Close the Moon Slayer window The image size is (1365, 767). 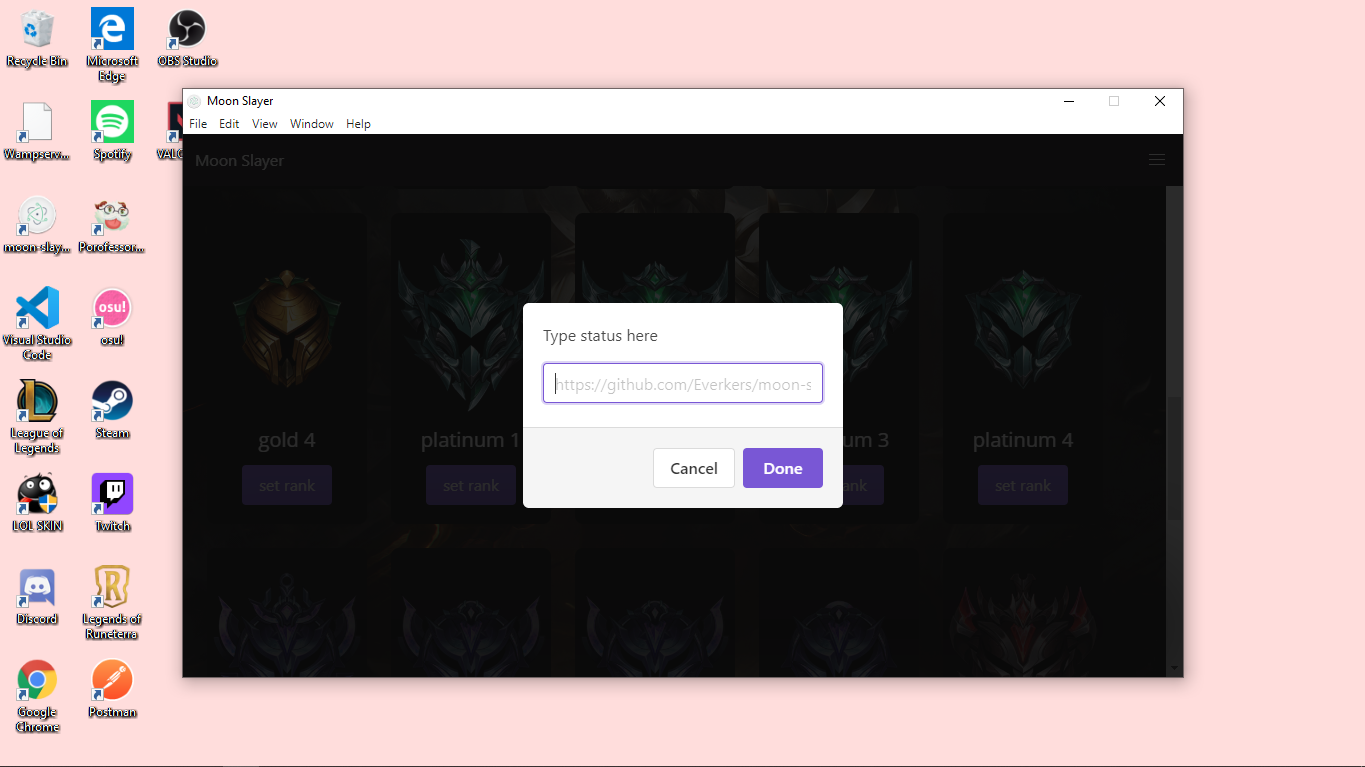[x=1160, y=101]
